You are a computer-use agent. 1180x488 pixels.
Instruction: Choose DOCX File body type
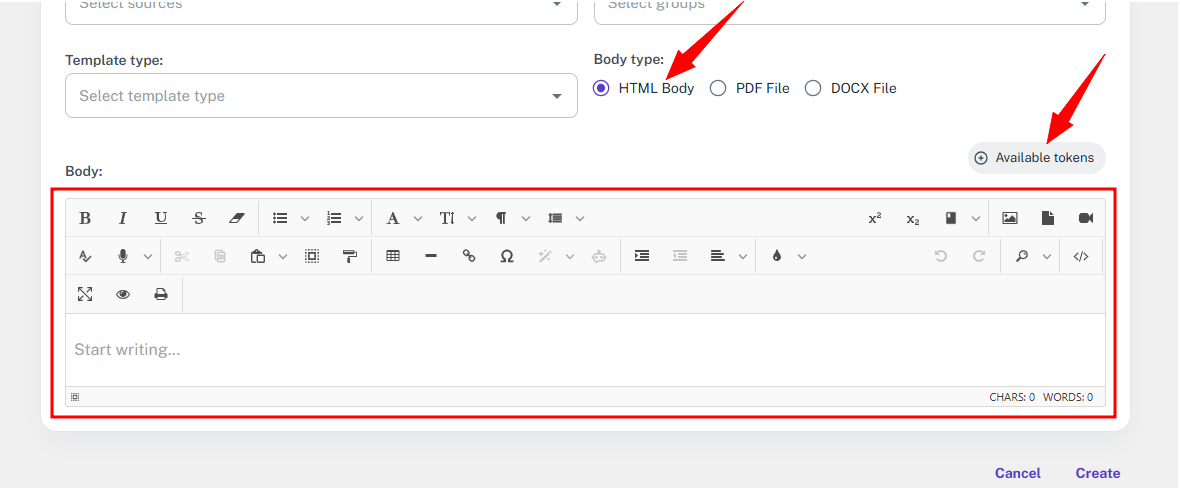(x=813, y=88)
